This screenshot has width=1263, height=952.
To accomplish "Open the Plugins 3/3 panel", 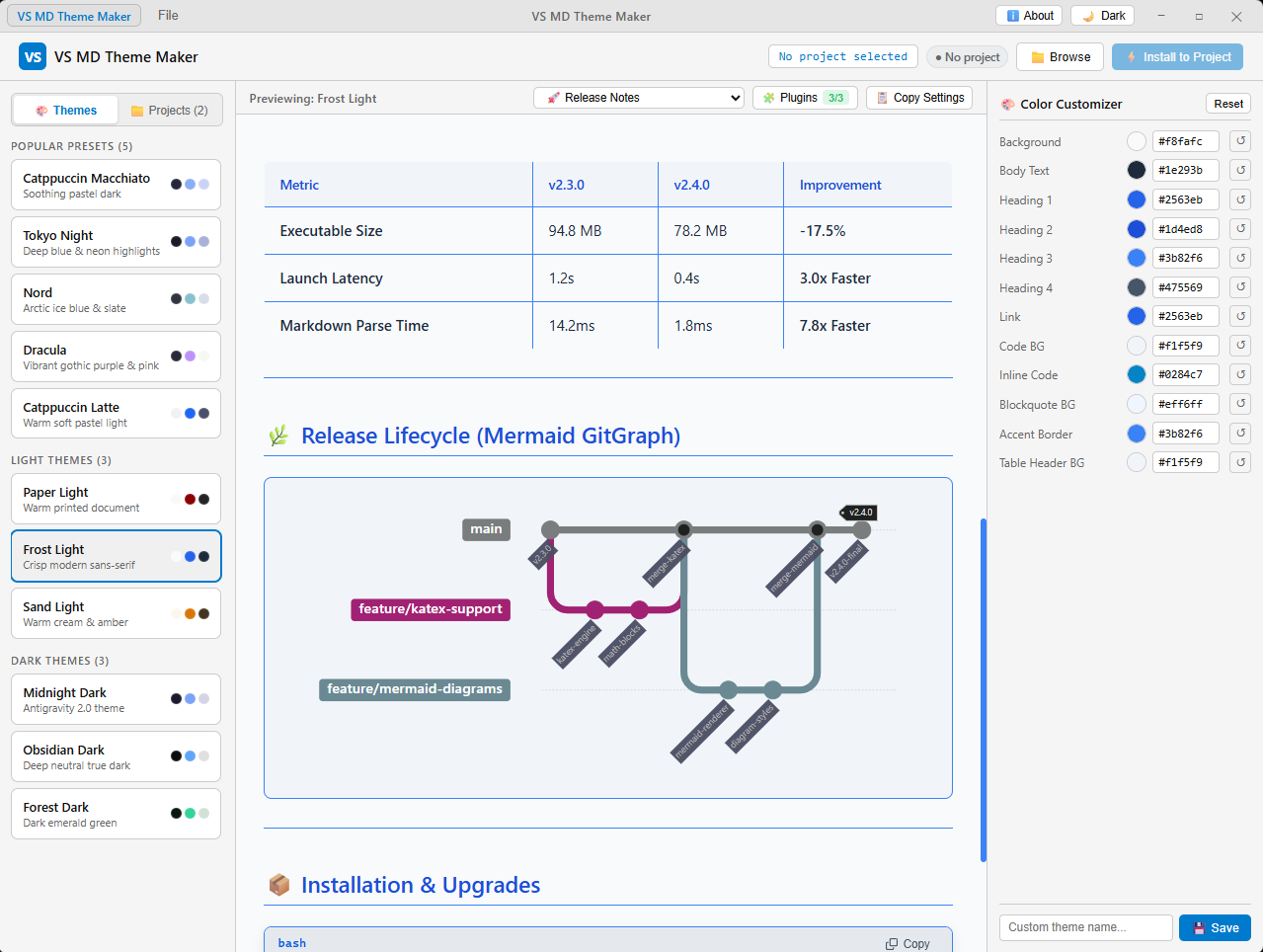I will (805, 98).
